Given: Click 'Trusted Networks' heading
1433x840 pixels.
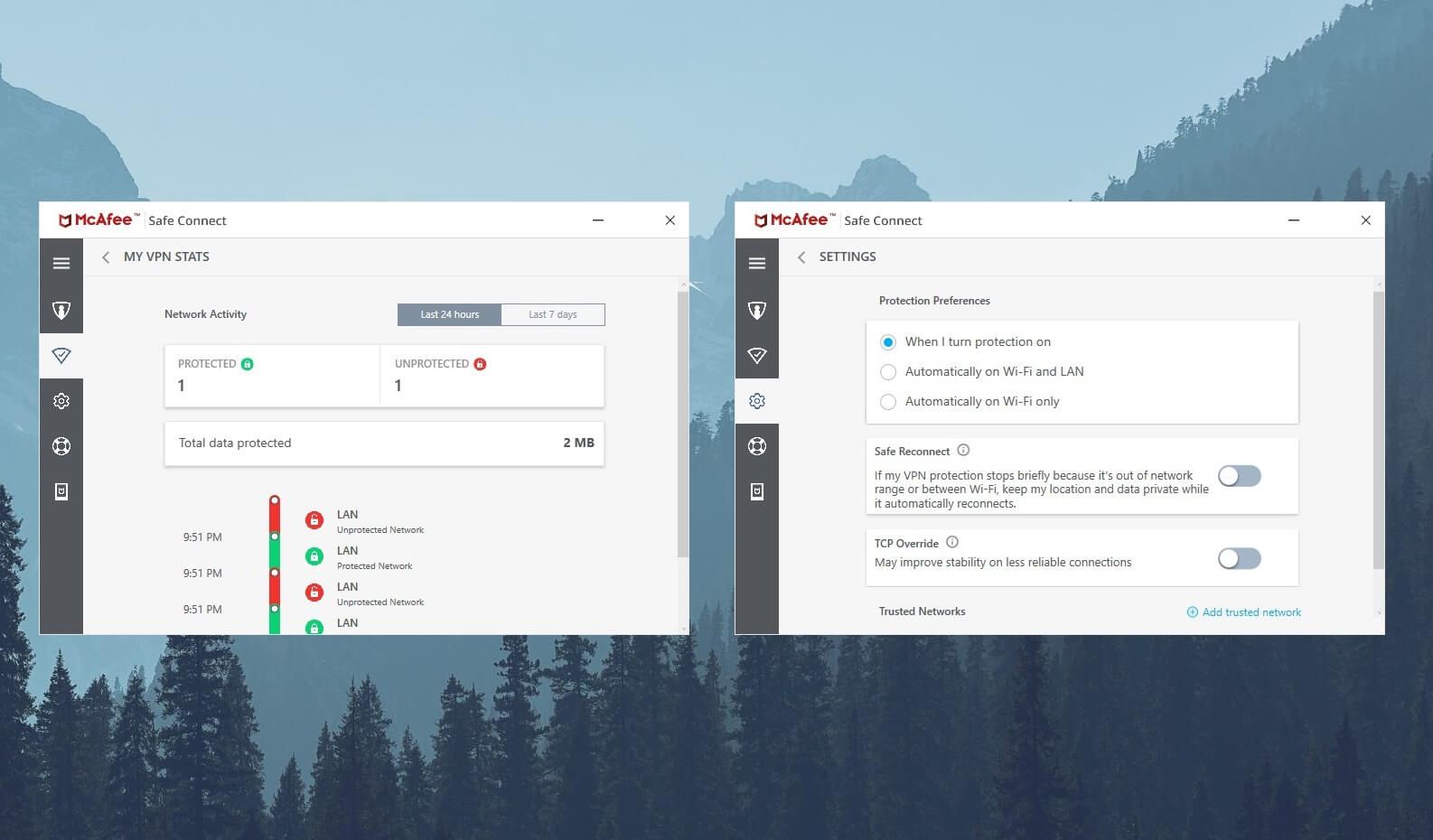Looking at the screenshot, I should [923, 611].
